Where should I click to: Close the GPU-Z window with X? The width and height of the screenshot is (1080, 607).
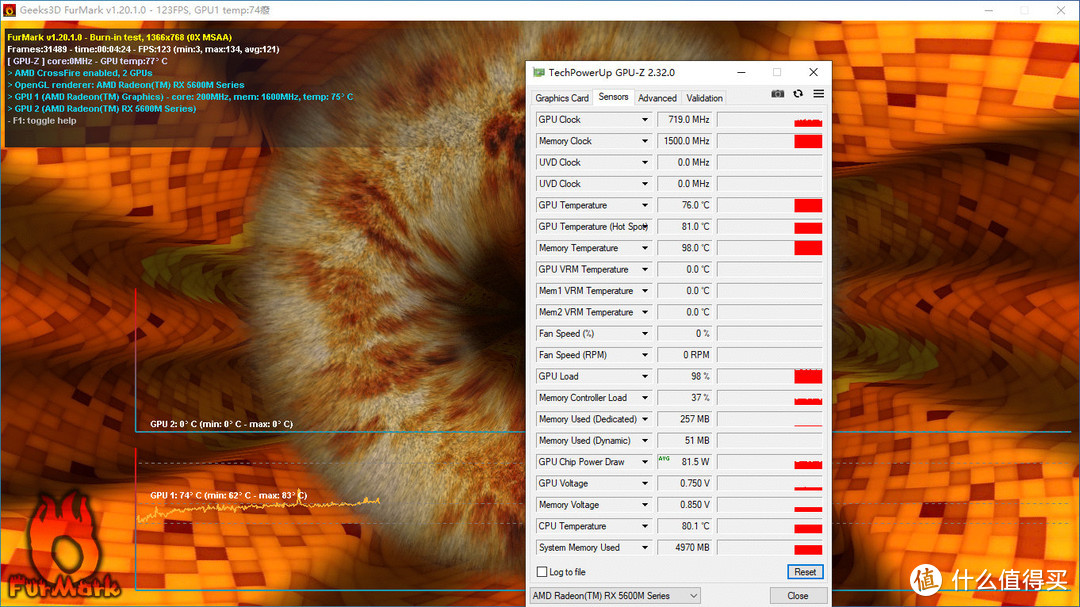coord(813,72)
